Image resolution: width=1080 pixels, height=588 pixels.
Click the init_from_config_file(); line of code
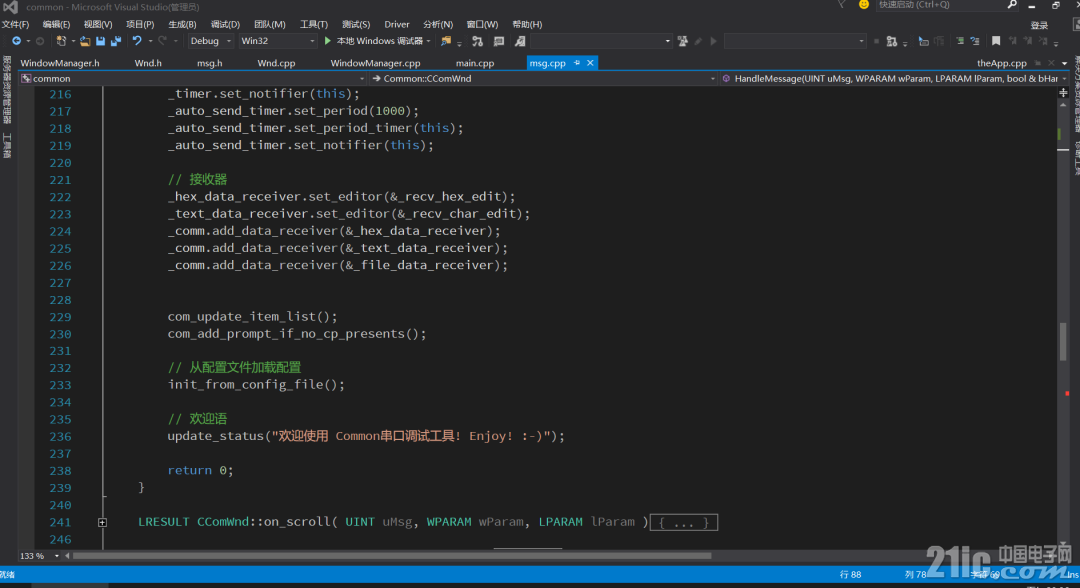pyautogui.click(x=256, y=385)
